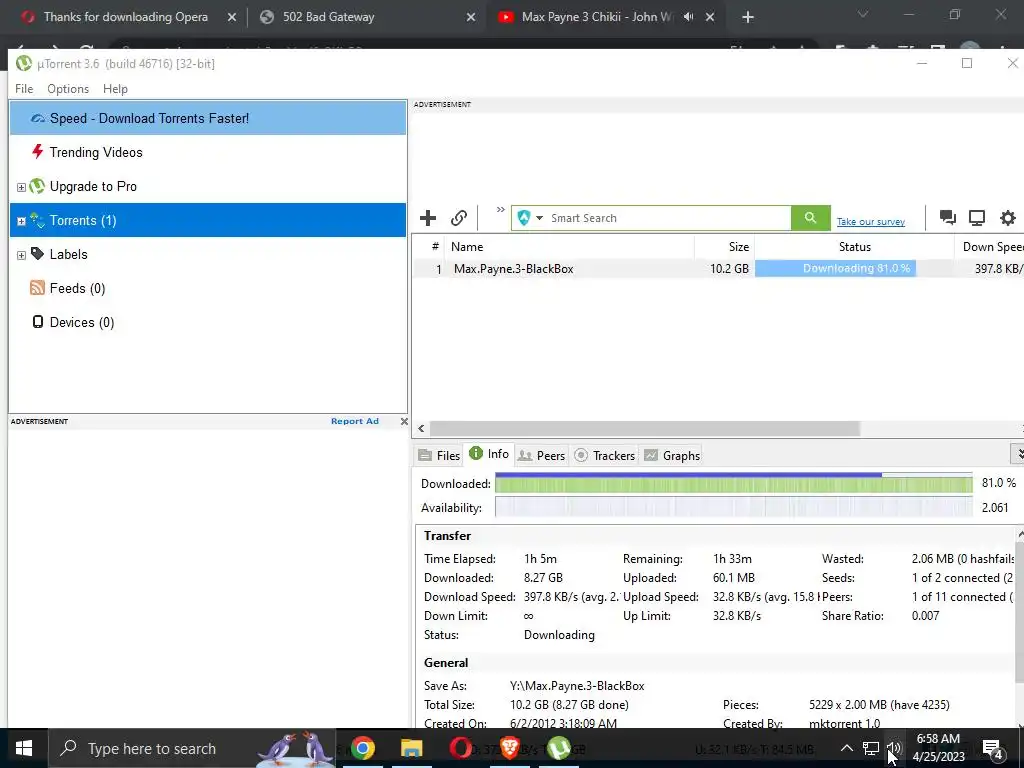Expand the Torrents (1) node

[x=21, y=221]
